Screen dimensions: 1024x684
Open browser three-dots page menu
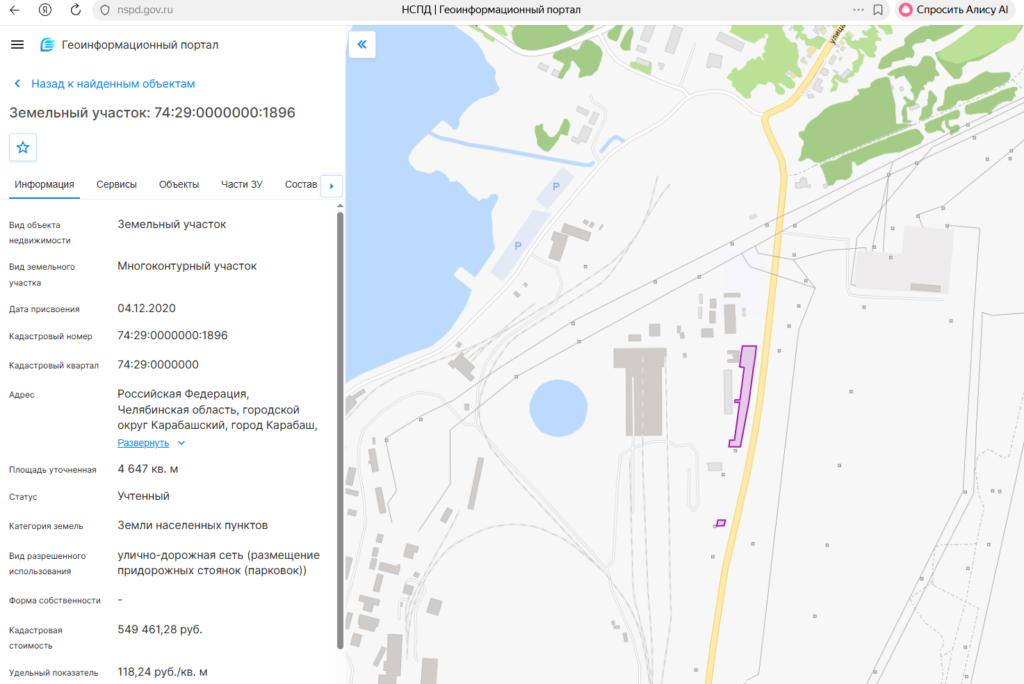858,10
